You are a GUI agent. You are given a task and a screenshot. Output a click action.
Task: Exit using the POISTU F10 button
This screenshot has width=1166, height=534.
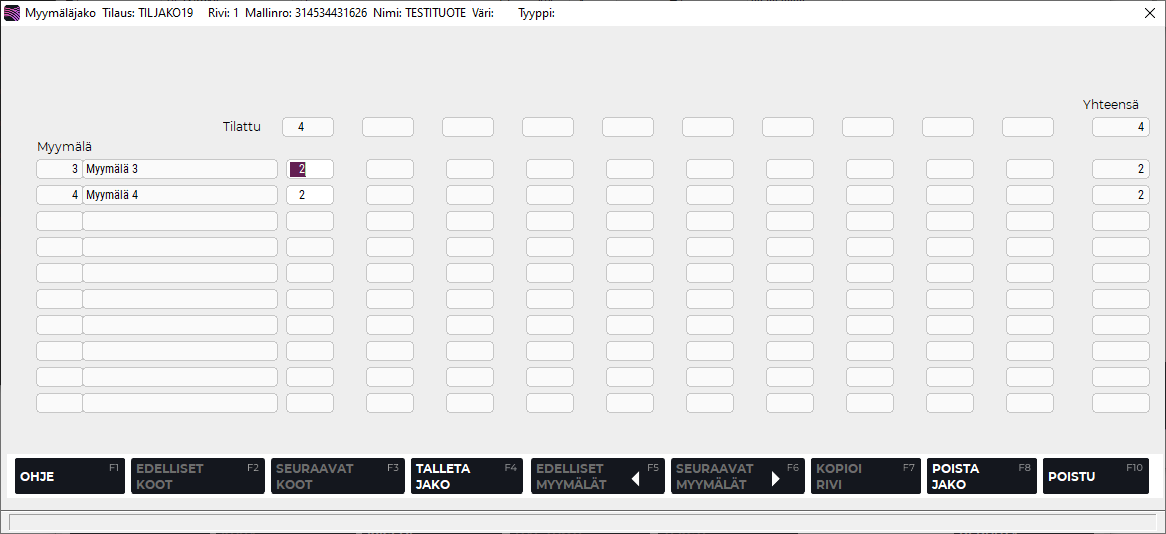(1095, 476)
